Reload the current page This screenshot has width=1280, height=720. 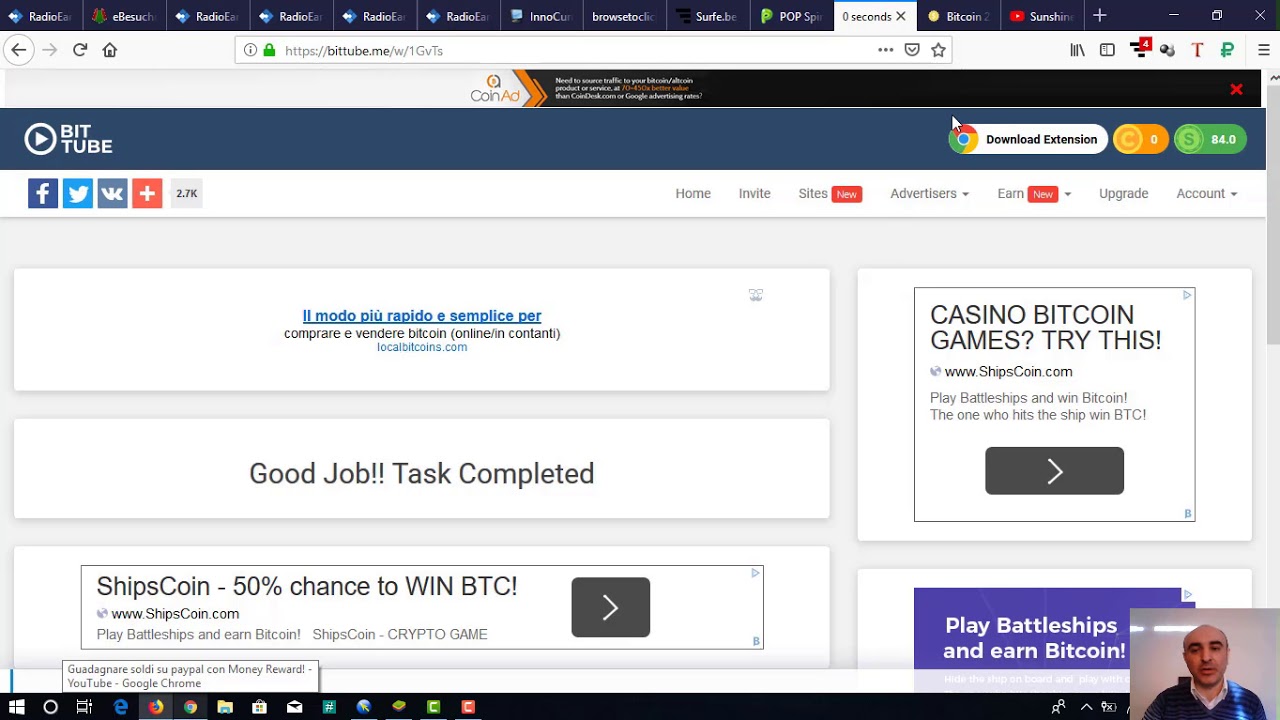pyautogui.click(x=80, y=50)
